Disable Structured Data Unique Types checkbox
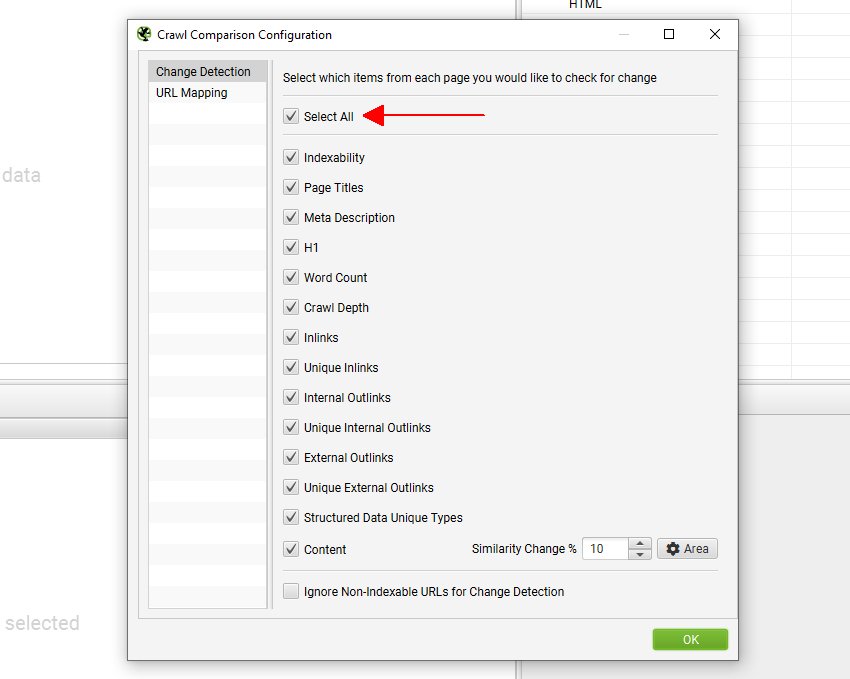This screenshot has height=679, width=850. point(291,517)
